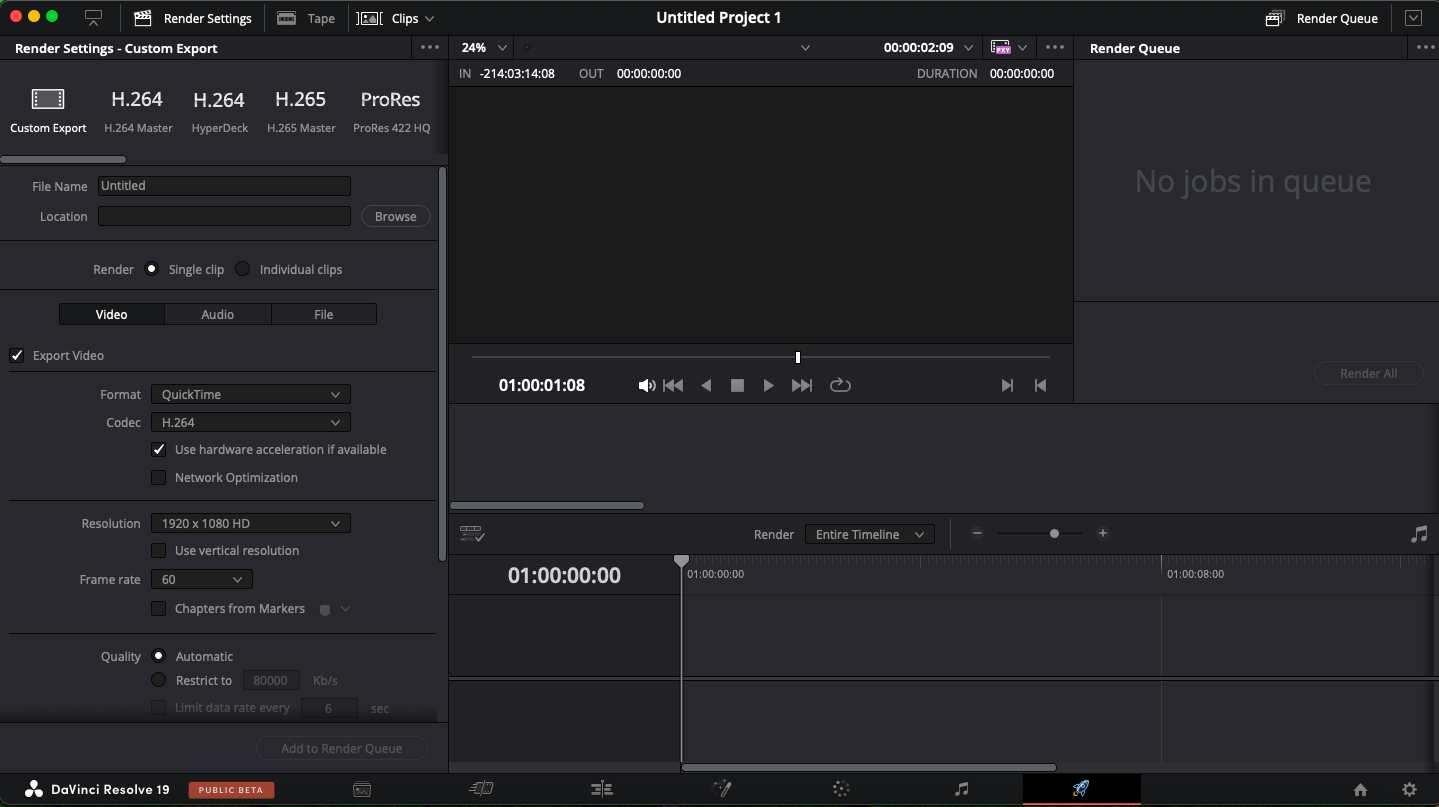Image resolution: width=1439 pixels, height=807 pixels.
Task: Open the Resolution dropdown 1920 x 1080 HD
Action: [251, 523]
